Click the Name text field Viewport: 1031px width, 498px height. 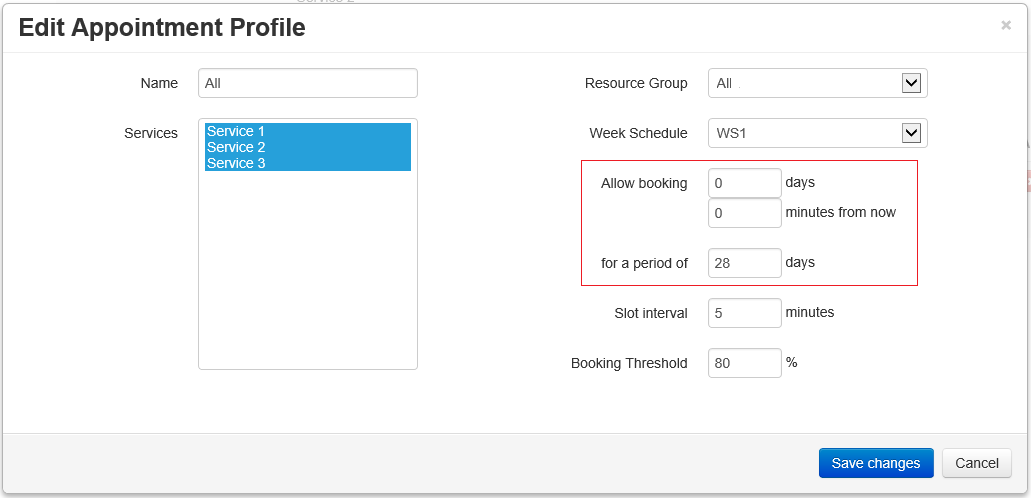click(307, 84)
